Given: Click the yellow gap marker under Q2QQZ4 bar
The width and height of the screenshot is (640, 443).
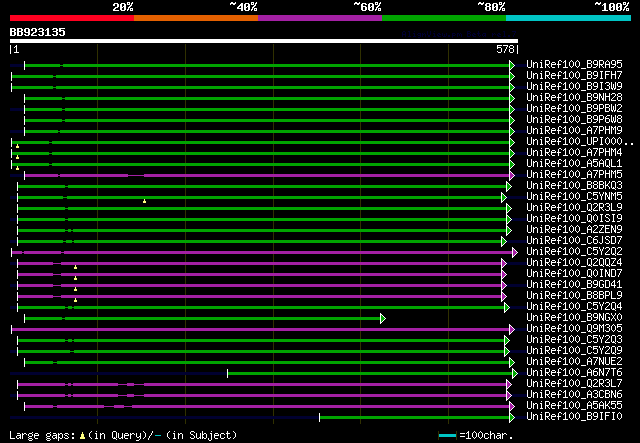Looking at the screenshot, I should coord(76,267).
